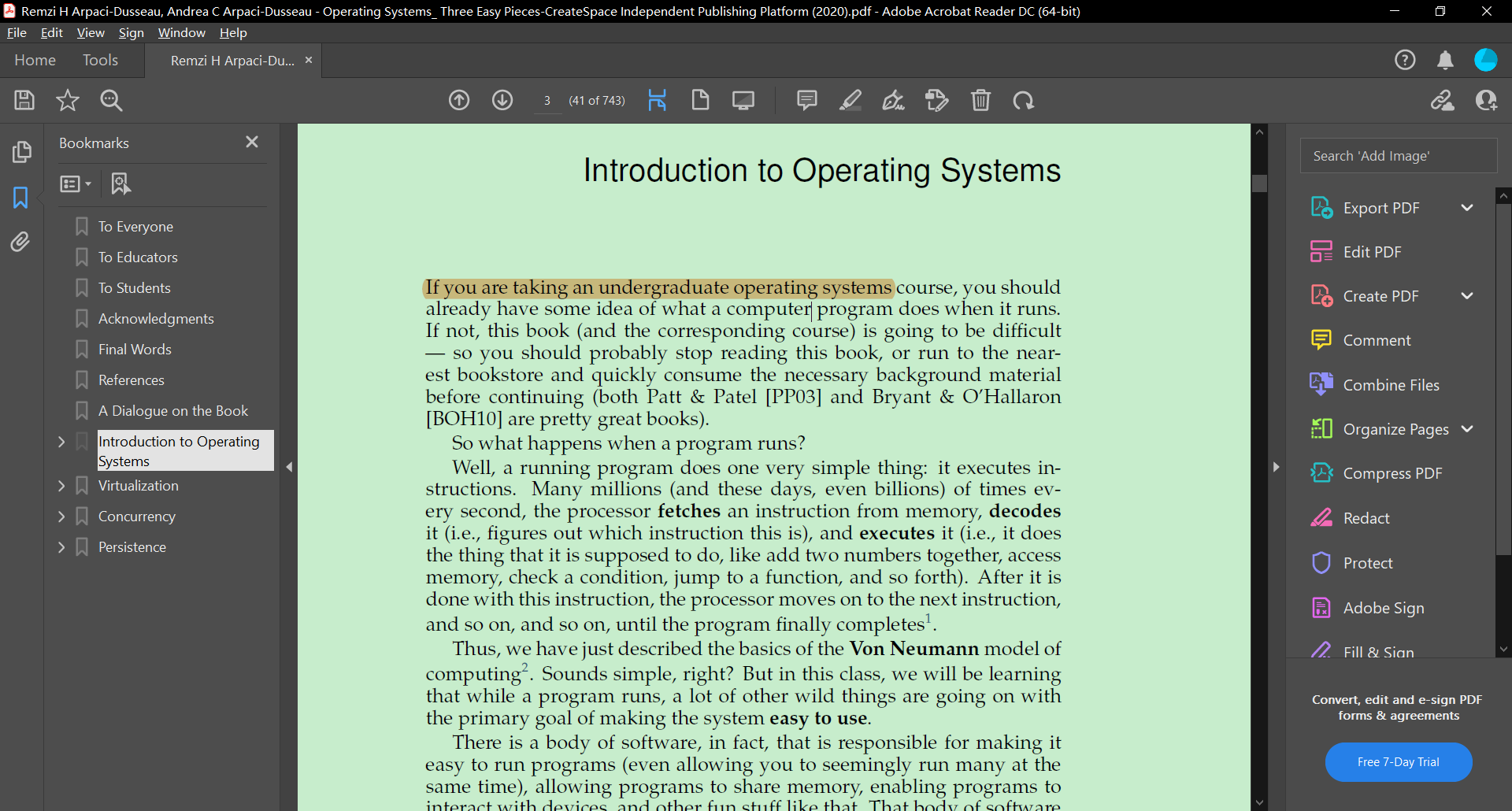The image size is (1512, 811).
Task: Click the Free 7-Day Trial button
Action: pos(1398,762)
